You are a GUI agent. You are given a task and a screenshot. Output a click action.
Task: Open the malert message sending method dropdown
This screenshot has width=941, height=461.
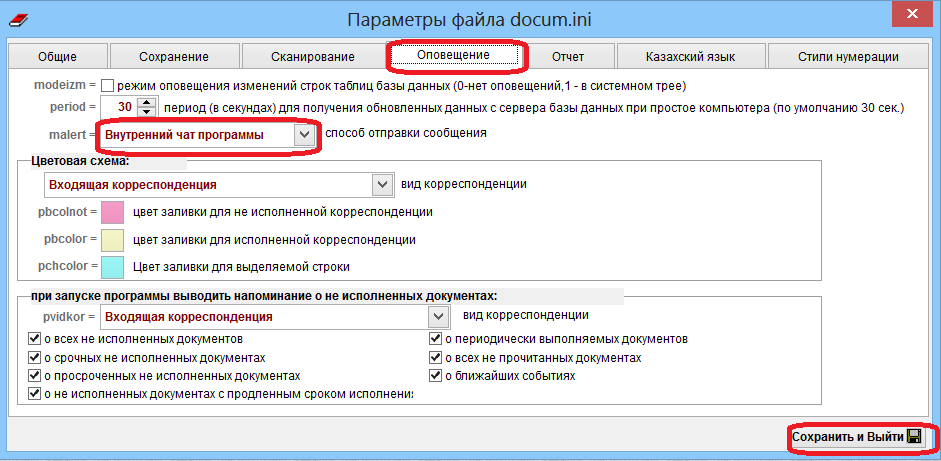pos(304,135)
